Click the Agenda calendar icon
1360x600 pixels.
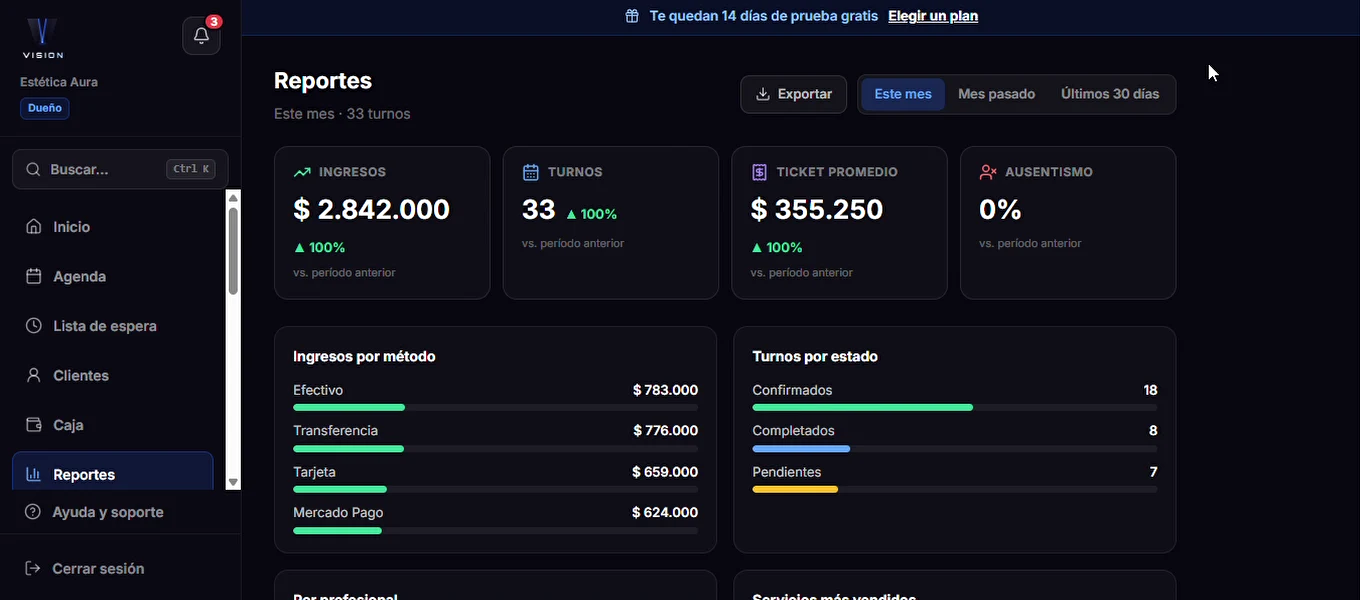(34, 276)
